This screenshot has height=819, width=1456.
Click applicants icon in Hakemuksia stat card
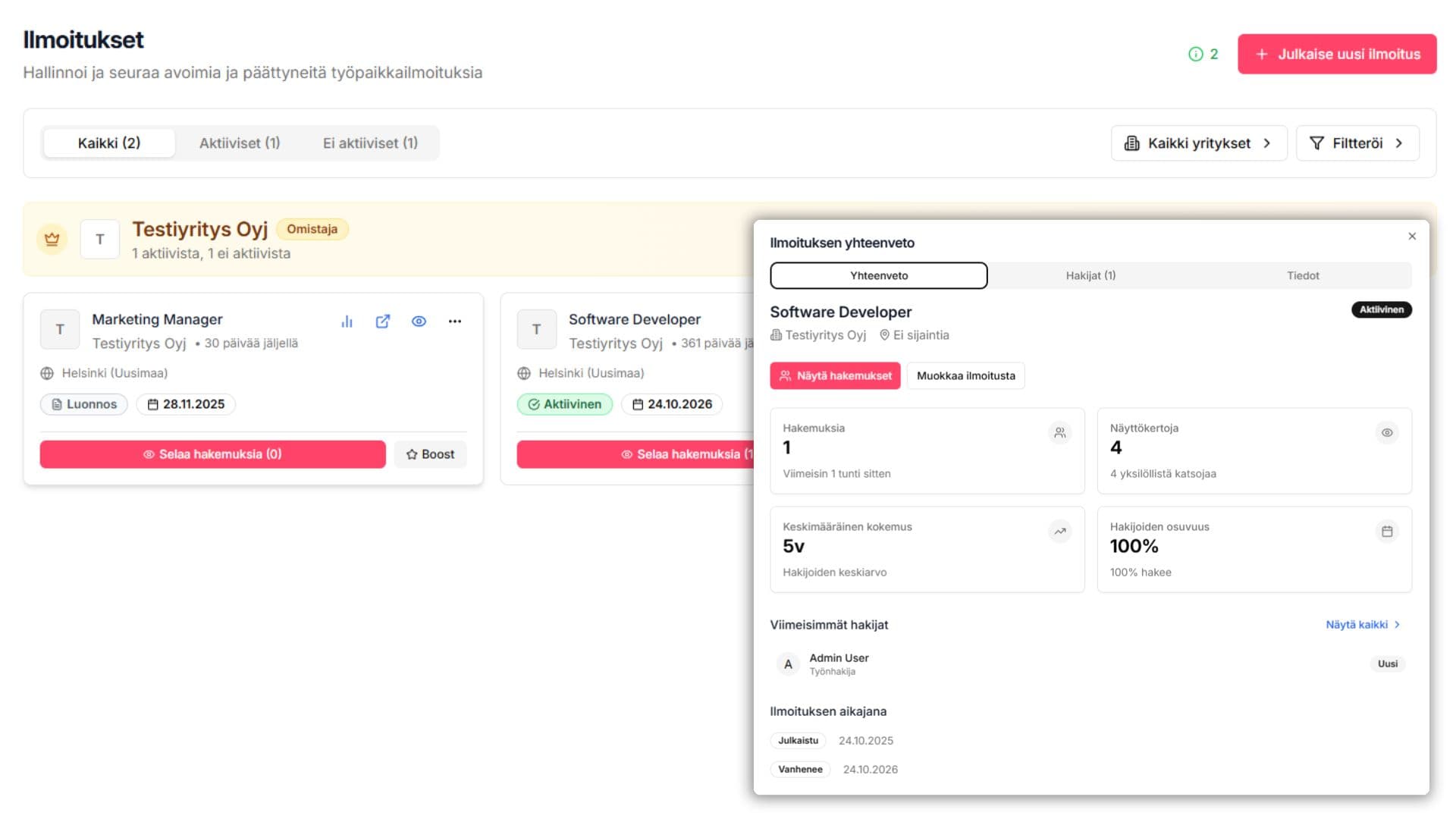(x=1059, y=433)
